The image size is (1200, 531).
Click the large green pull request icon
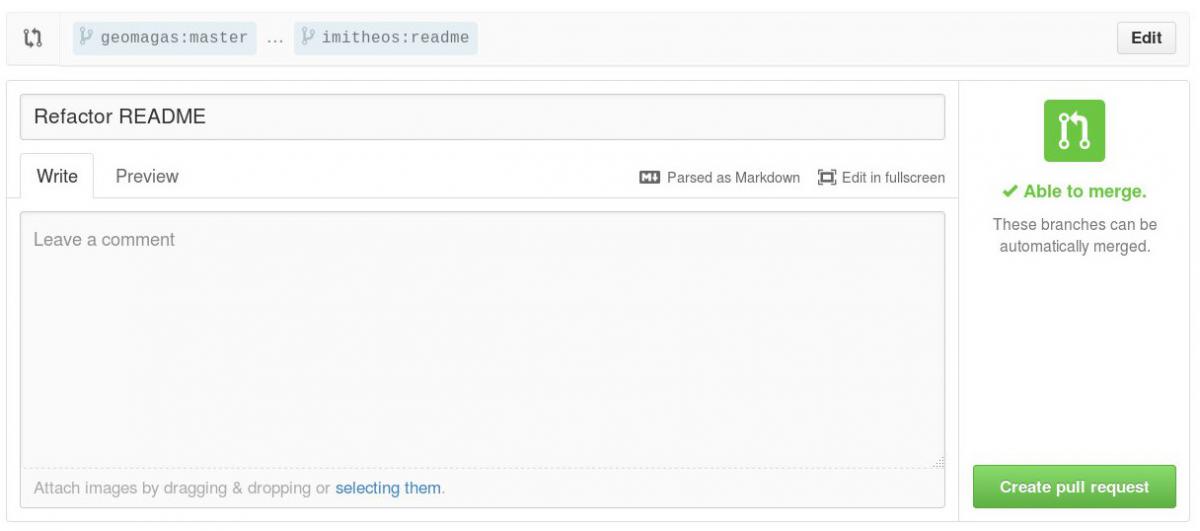1074,131
